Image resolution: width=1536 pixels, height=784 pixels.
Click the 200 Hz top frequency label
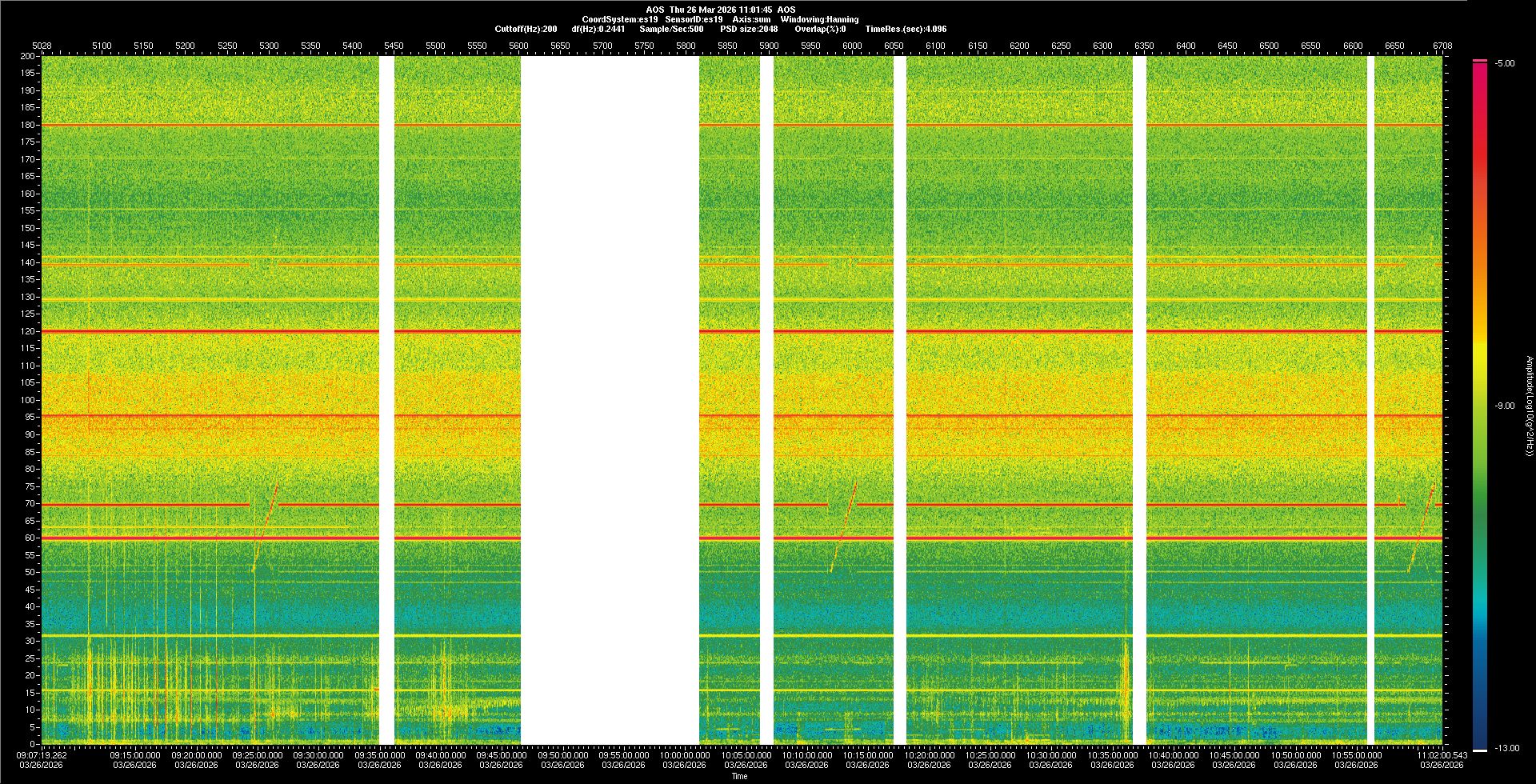coord(28,56)
